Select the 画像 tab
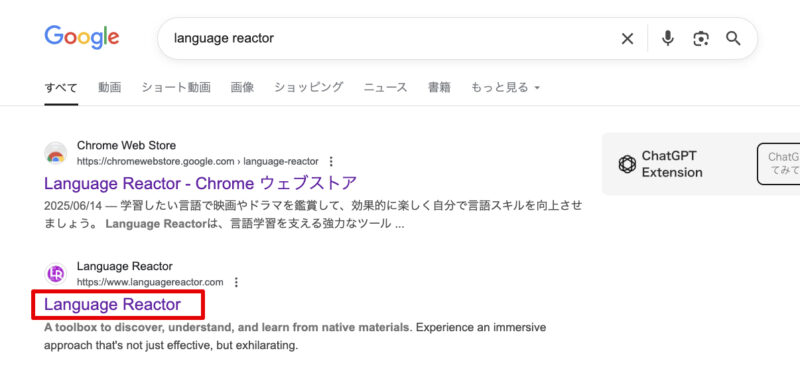The width and height of the screenshot is (800, 381). 242,88
